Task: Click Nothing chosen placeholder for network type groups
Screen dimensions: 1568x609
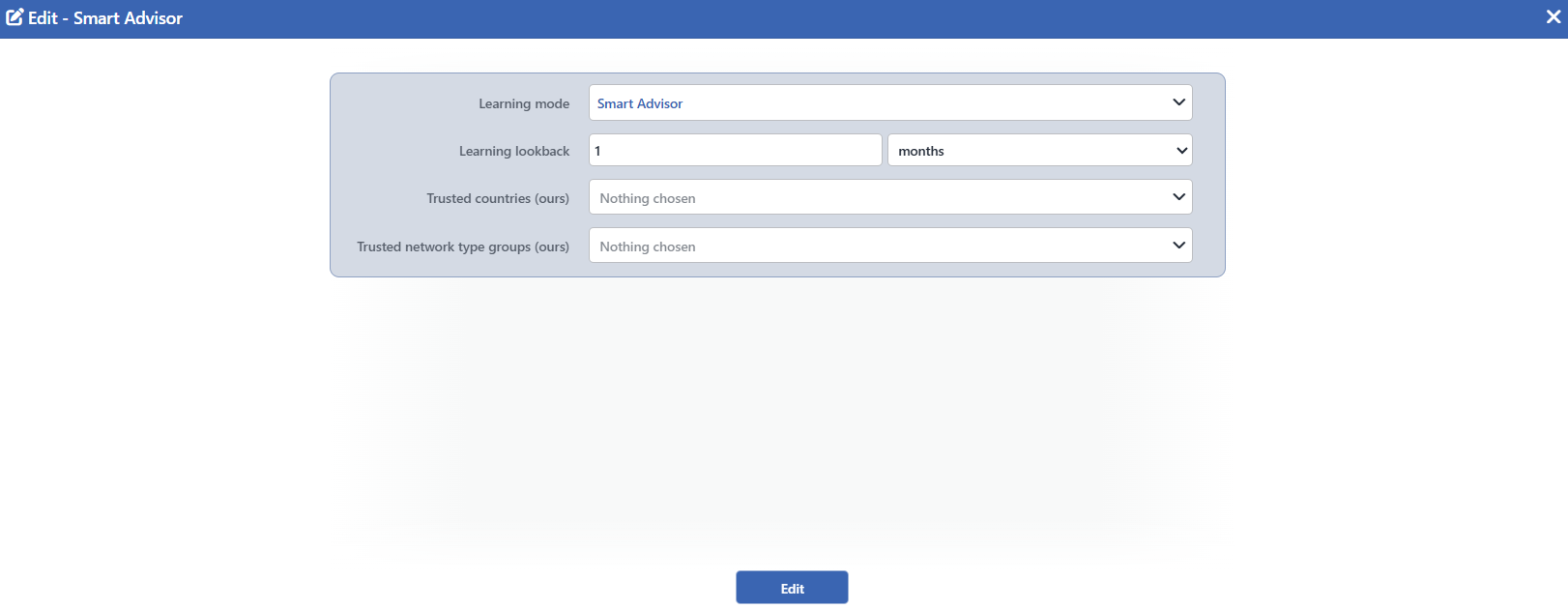Action: click(x=648, y=246)
